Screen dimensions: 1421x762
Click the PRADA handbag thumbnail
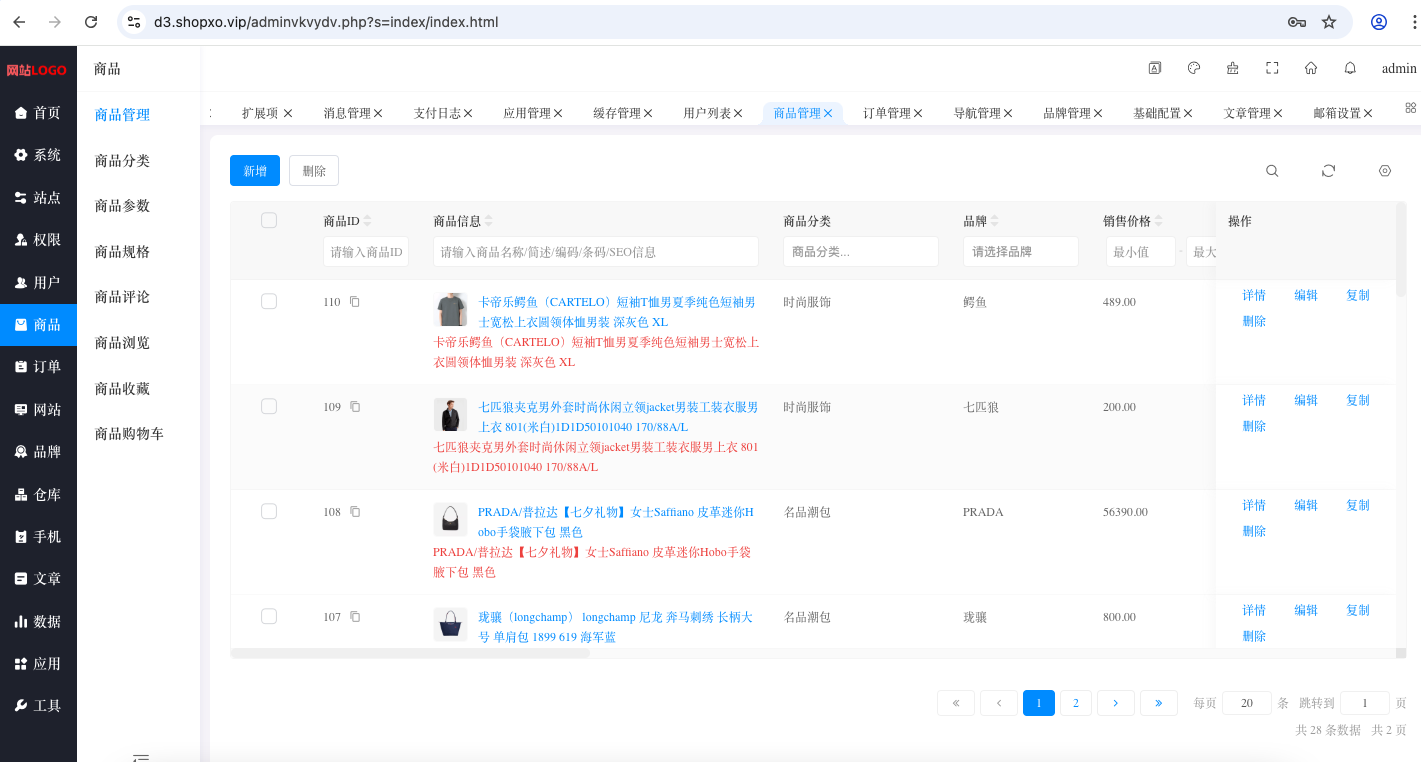click(x=450, y=519)
